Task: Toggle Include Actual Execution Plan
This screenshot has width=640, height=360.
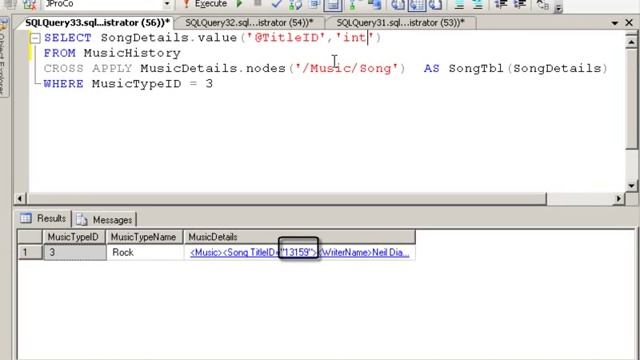Action: click(x=352, y=5)
